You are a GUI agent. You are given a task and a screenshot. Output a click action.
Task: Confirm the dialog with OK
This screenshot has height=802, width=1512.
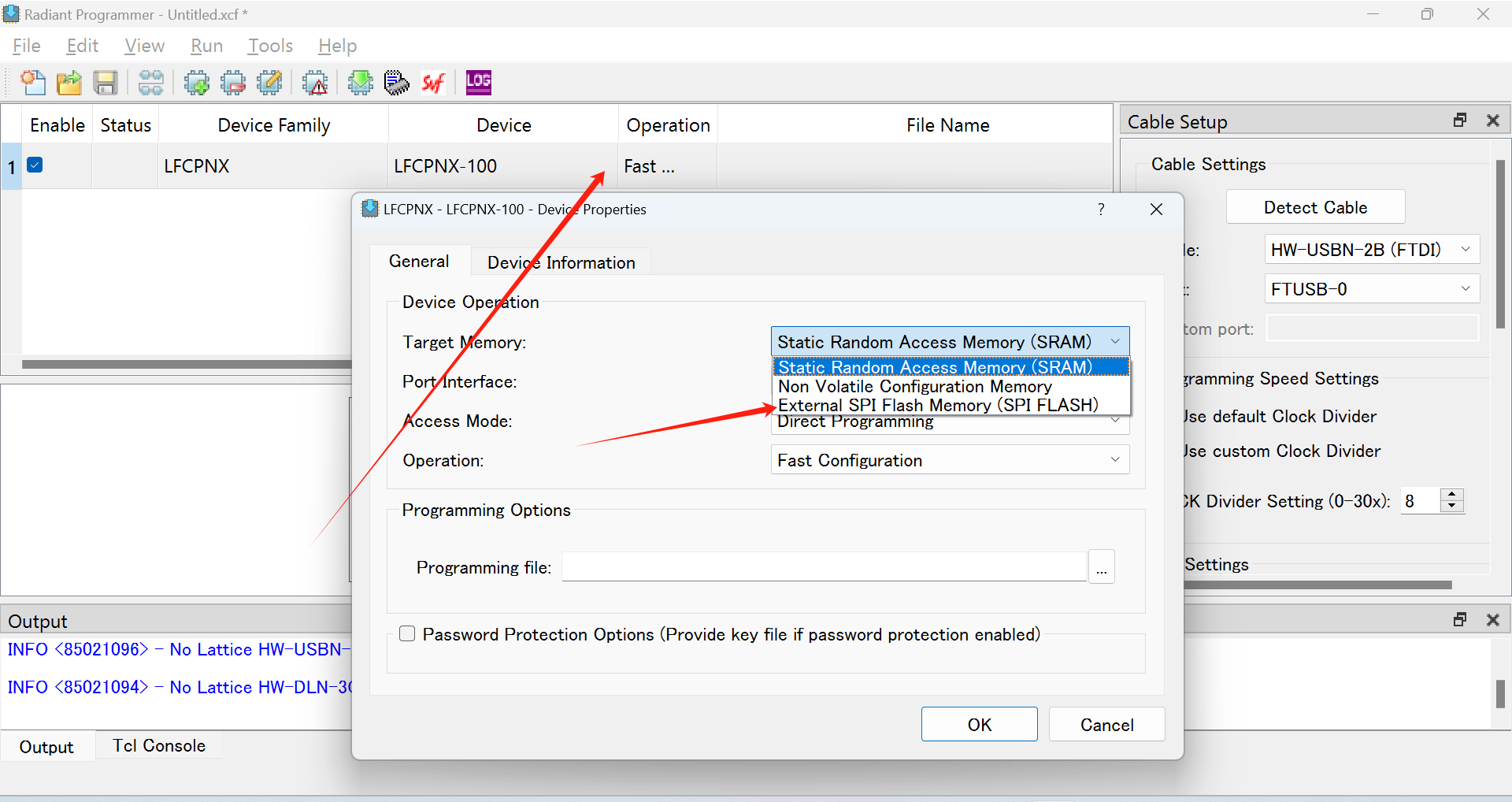pyautogui.click(x=980, y=725)
